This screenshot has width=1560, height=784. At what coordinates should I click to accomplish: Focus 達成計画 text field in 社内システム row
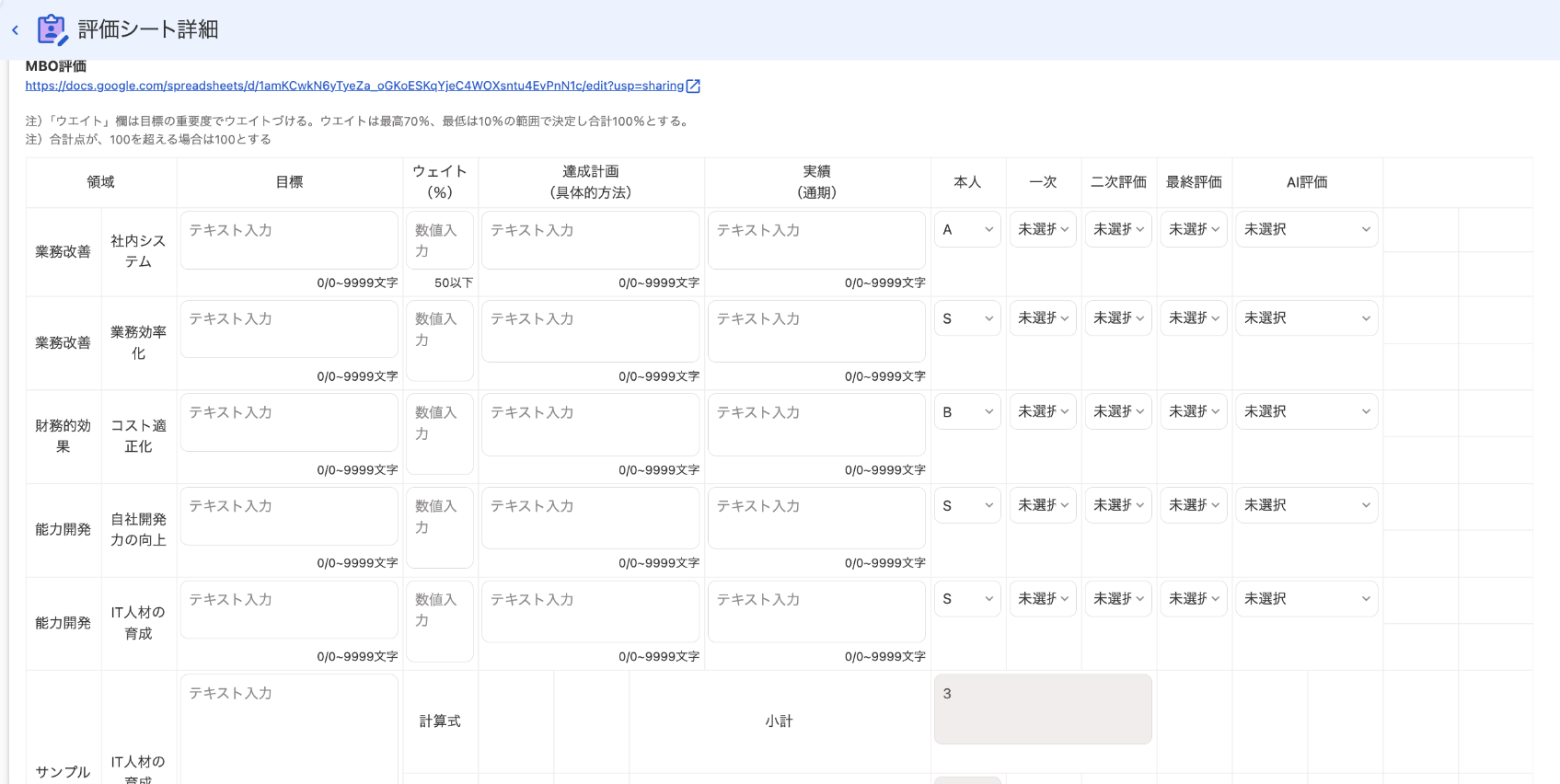590,240
